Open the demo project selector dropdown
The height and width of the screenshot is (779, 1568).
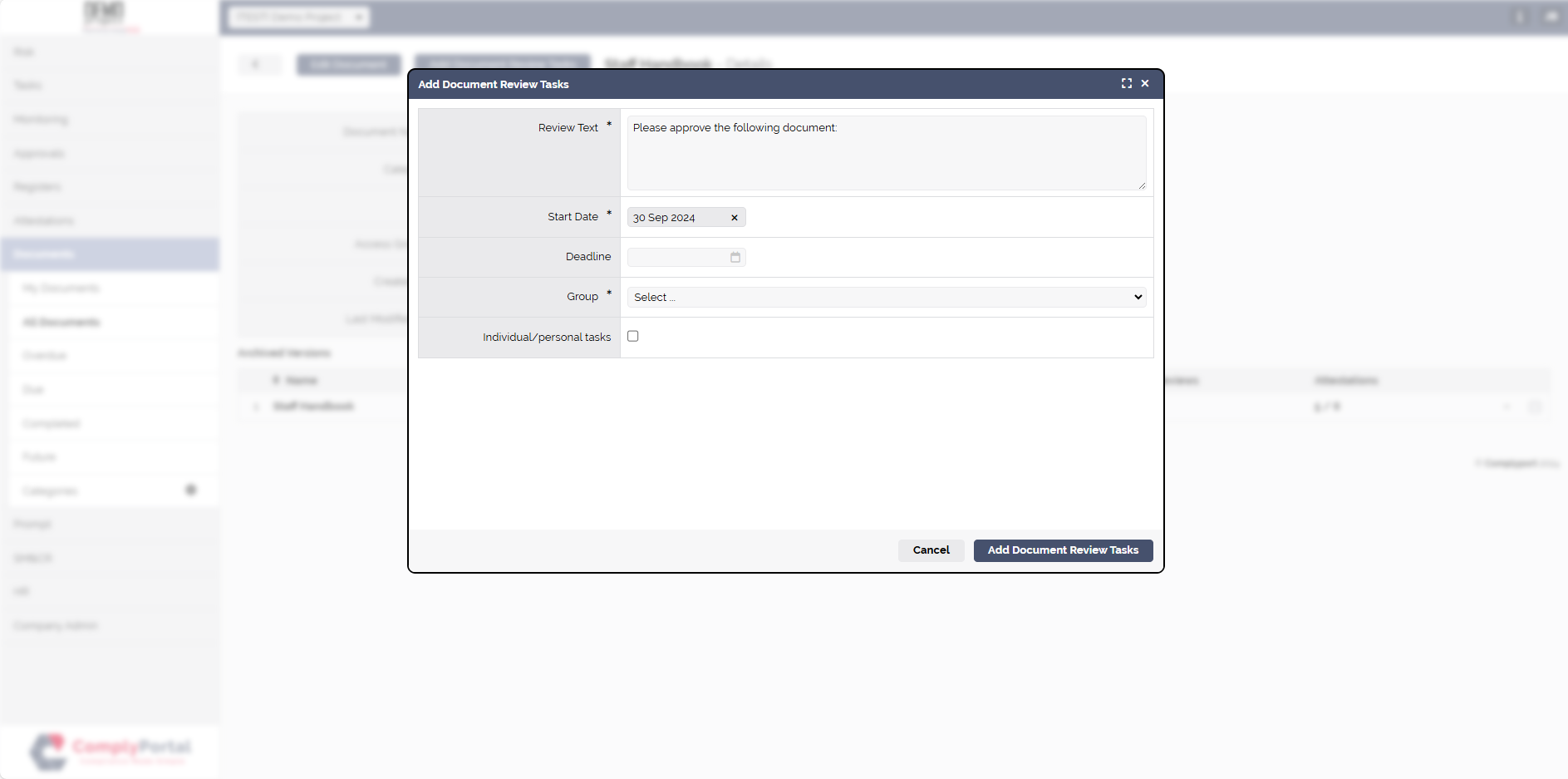click(x=298, y=17)
